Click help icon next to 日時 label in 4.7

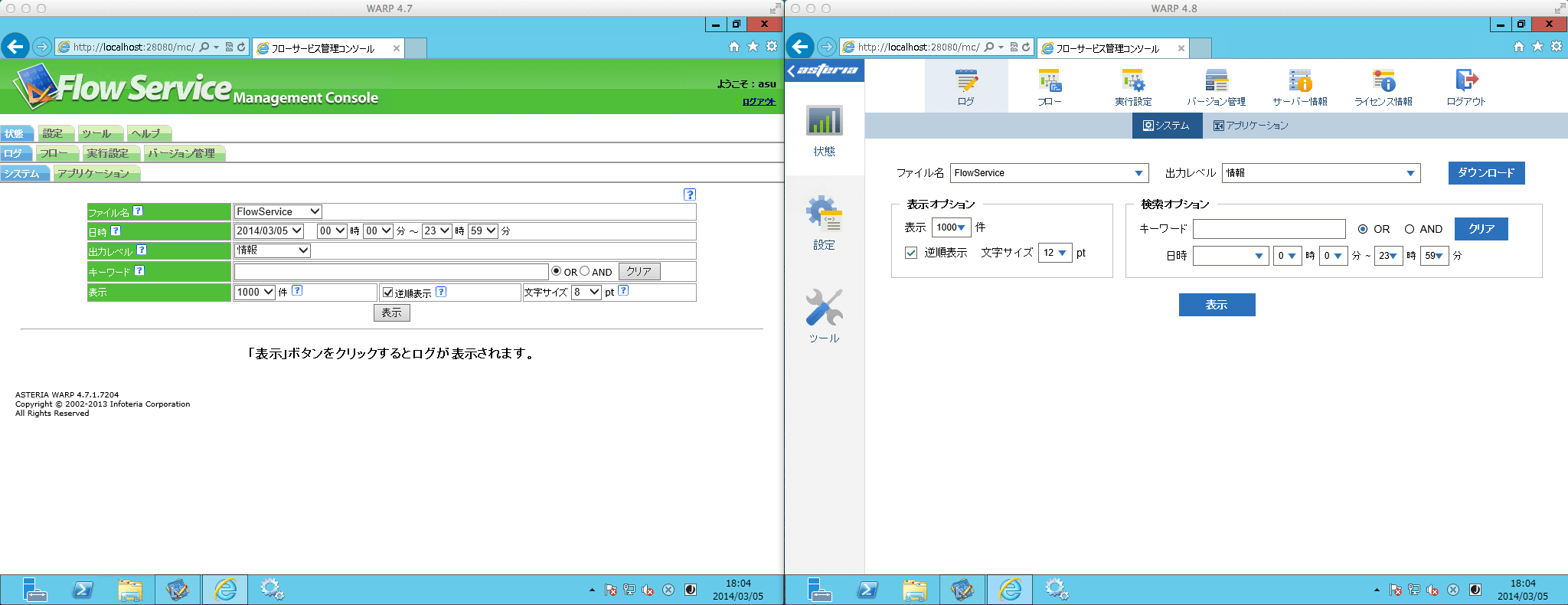[x=116, y=231]
